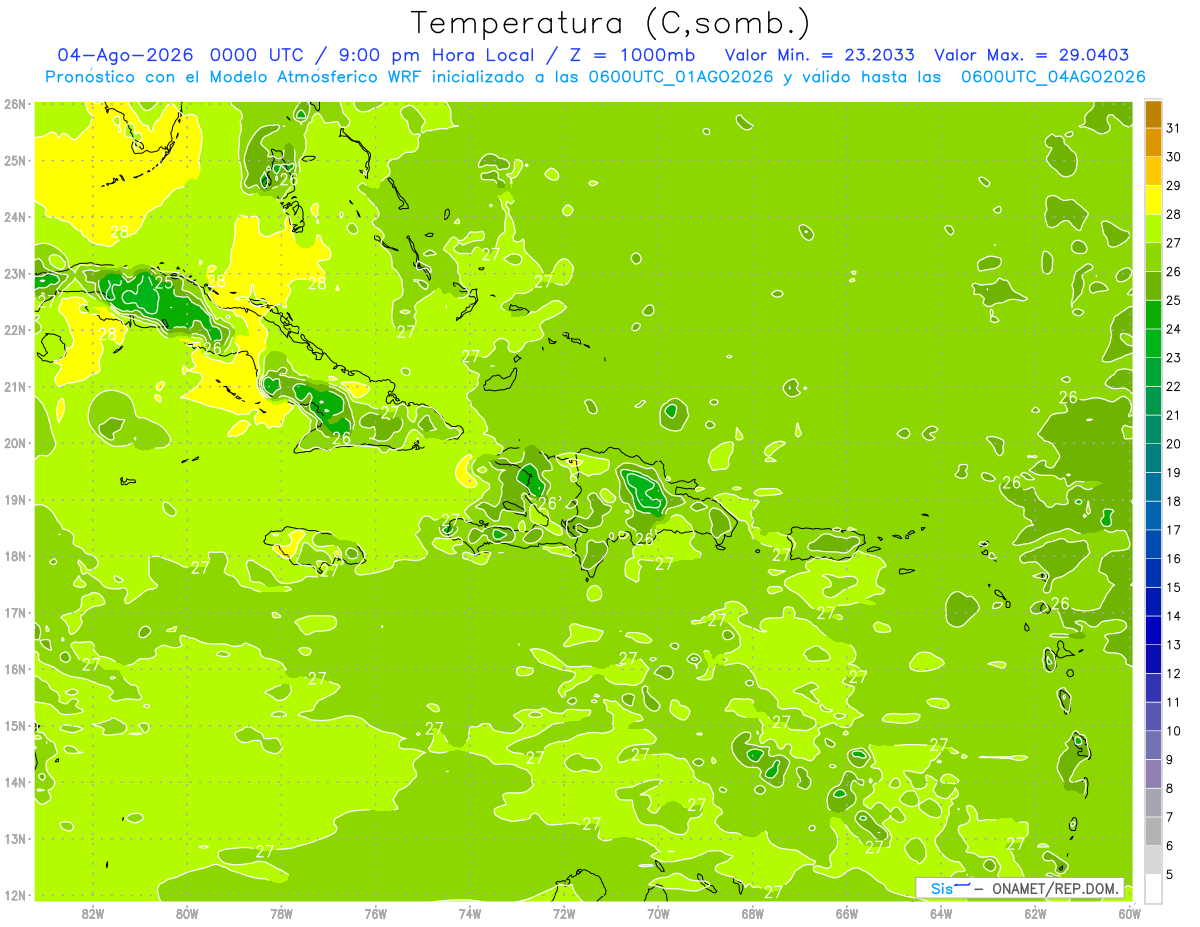Click the '68W' longitude axis label

(753, 913)
